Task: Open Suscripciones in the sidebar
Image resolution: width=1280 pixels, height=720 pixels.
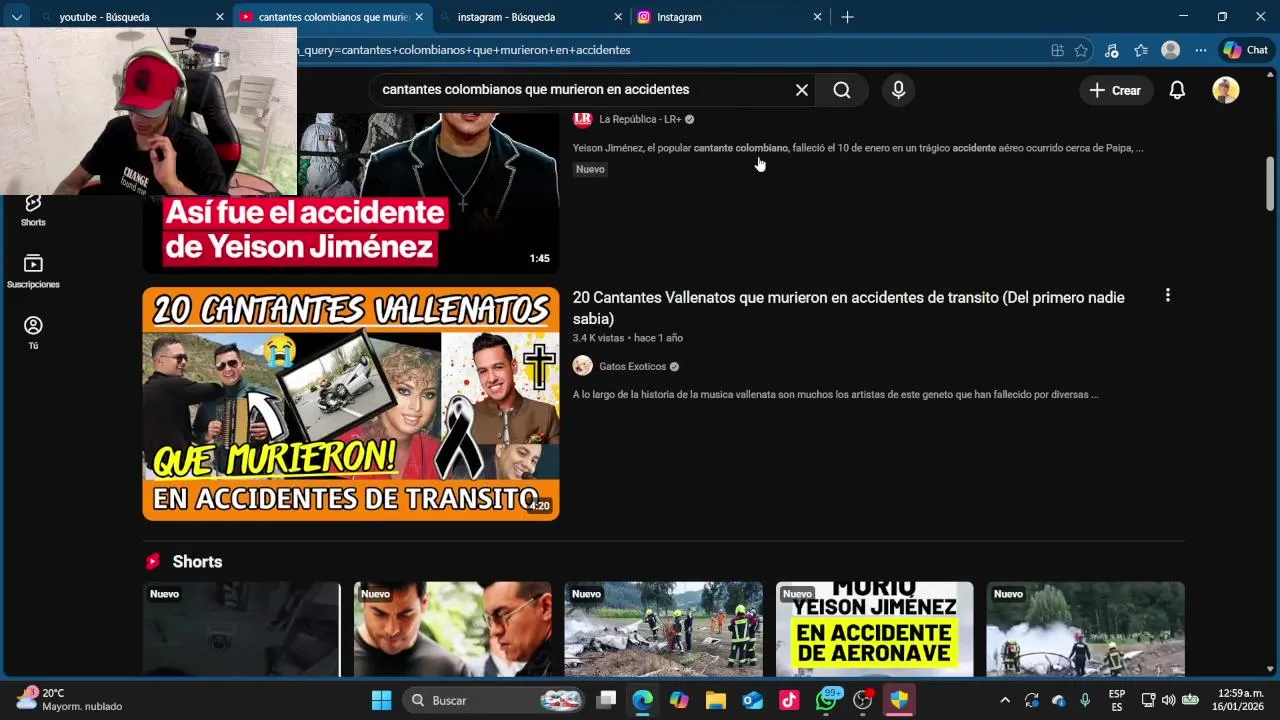Action: click(x=33, y=271)
